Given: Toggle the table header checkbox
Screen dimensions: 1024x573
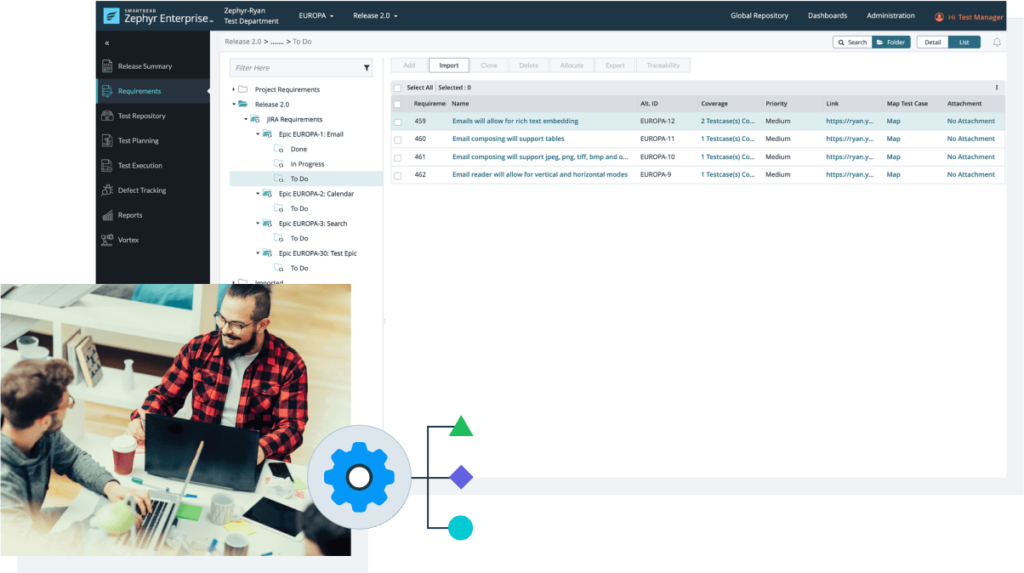Looking at the screenshot, I should (397, 104).
